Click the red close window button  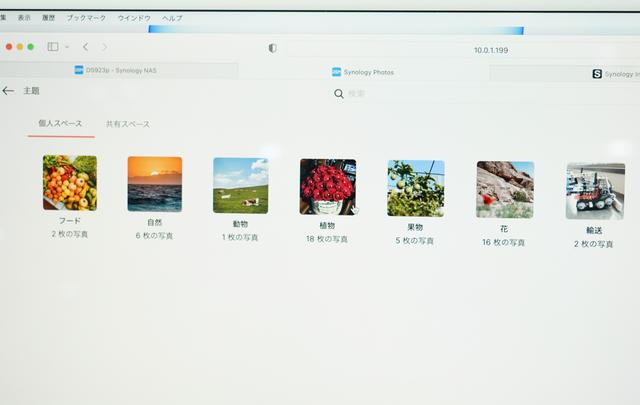(x=9, y=47)
